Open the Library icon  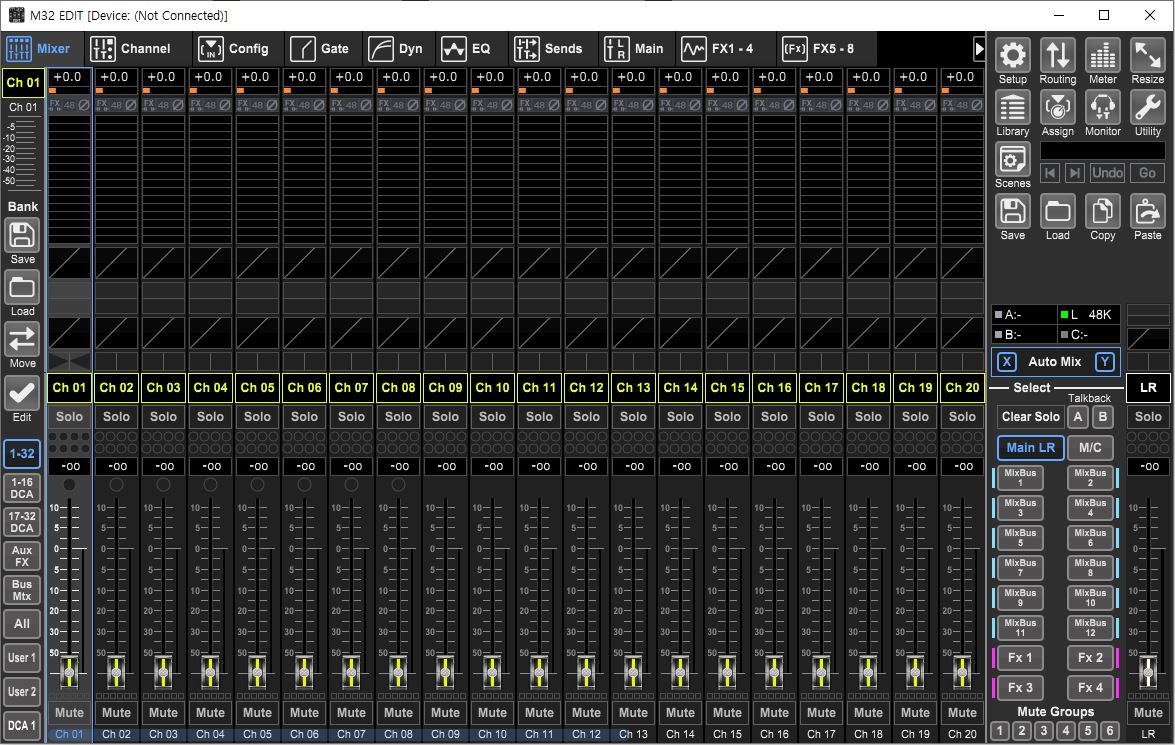(1012, 107)
